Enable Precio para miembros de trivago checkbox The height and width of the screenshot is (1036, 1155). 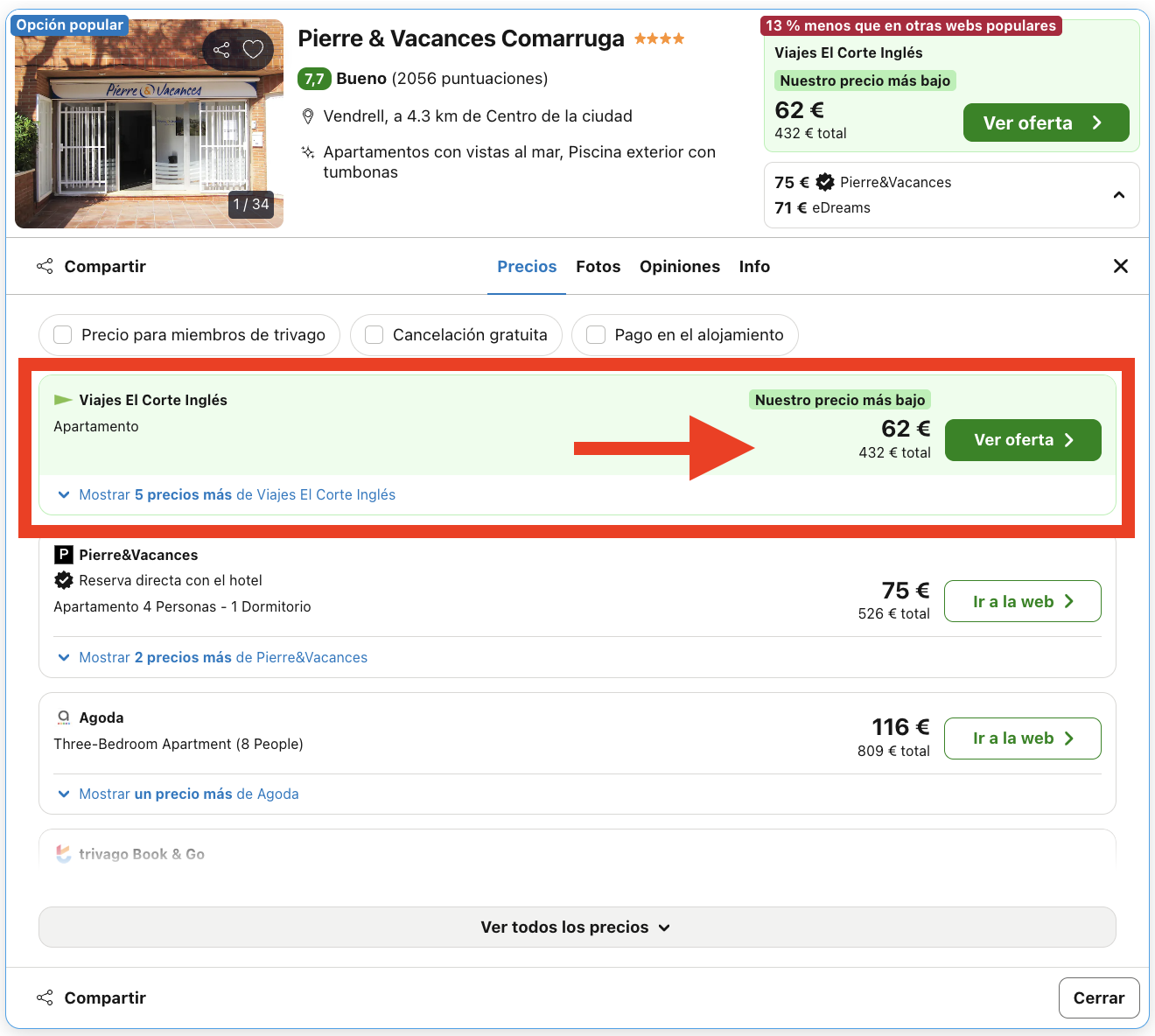click(63, 335)
